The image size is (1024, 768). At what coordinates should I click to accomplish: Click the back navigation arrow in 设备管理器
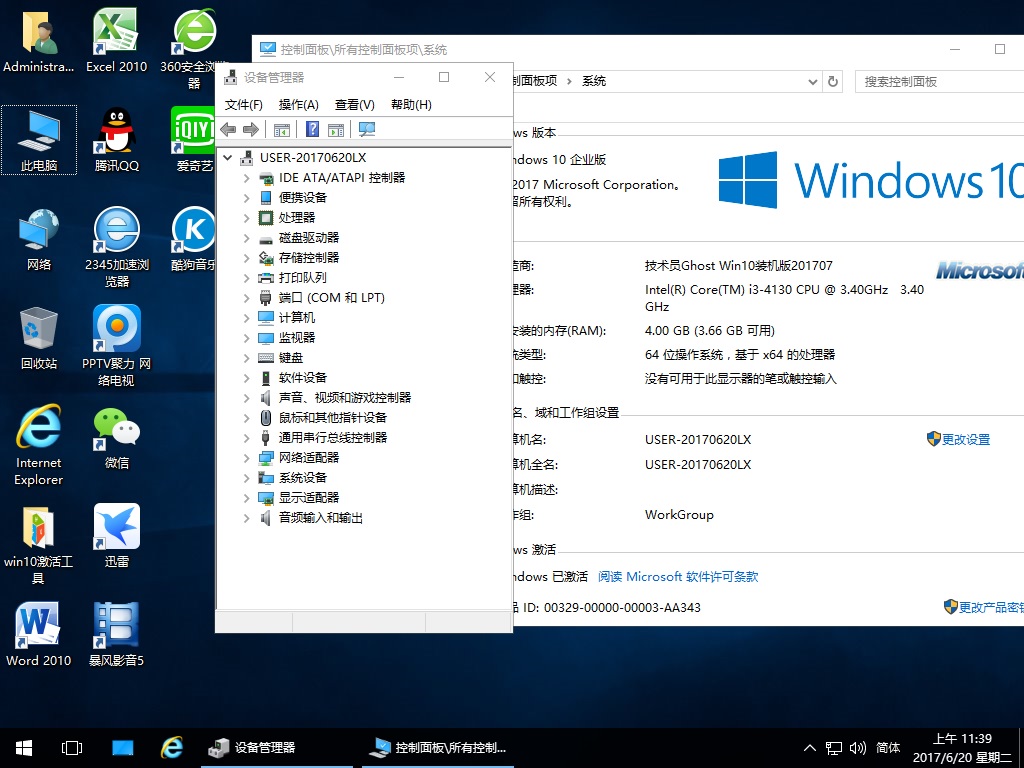pos(227,129)
